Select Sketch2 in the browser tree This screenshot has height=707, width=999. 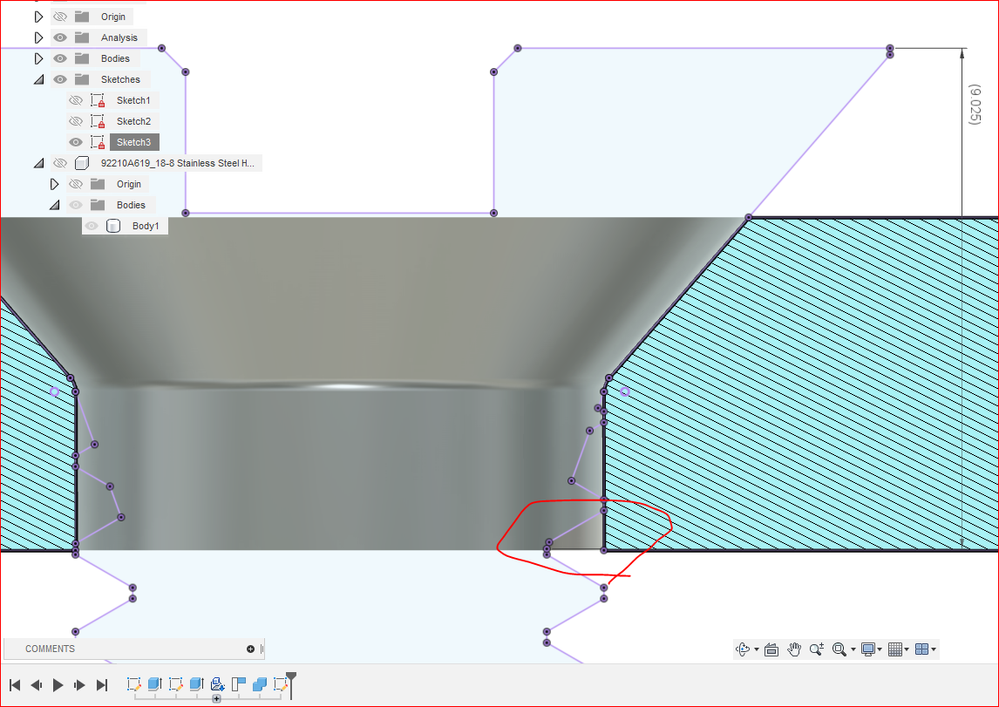click(x=134, y=121)
